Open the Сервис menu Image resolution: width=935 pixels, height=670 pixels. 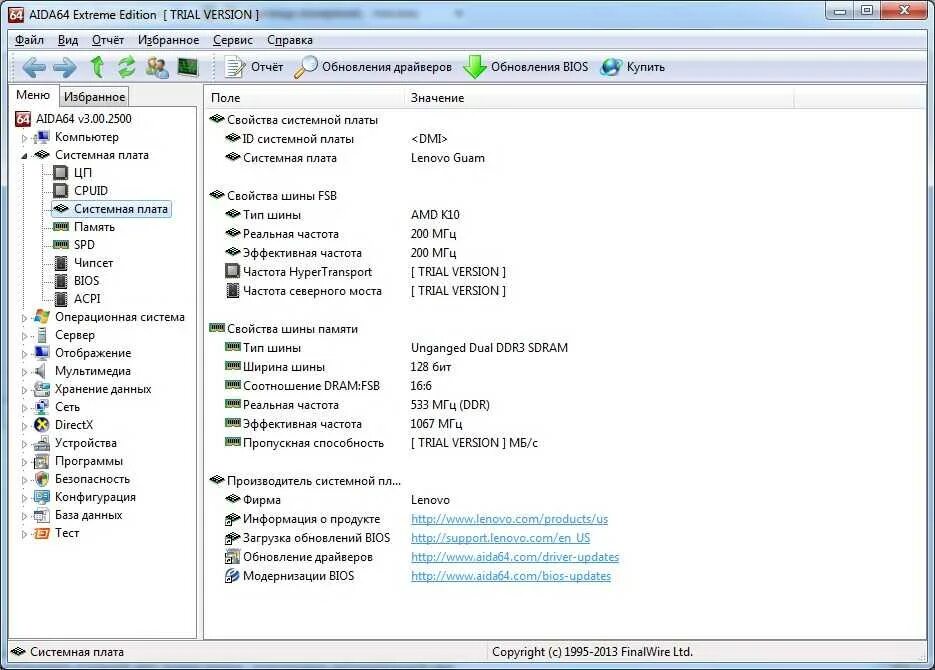click(x=233, y=40)
